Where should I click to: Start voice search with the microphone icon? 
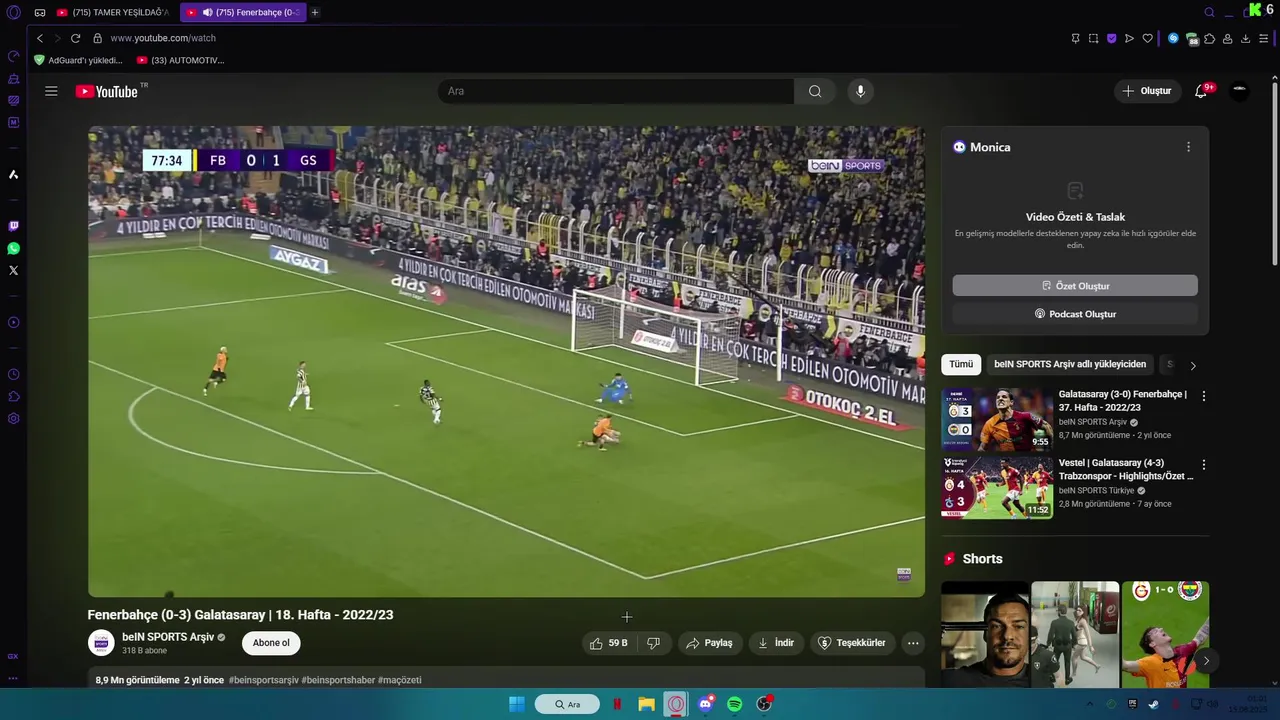[860, 91]
